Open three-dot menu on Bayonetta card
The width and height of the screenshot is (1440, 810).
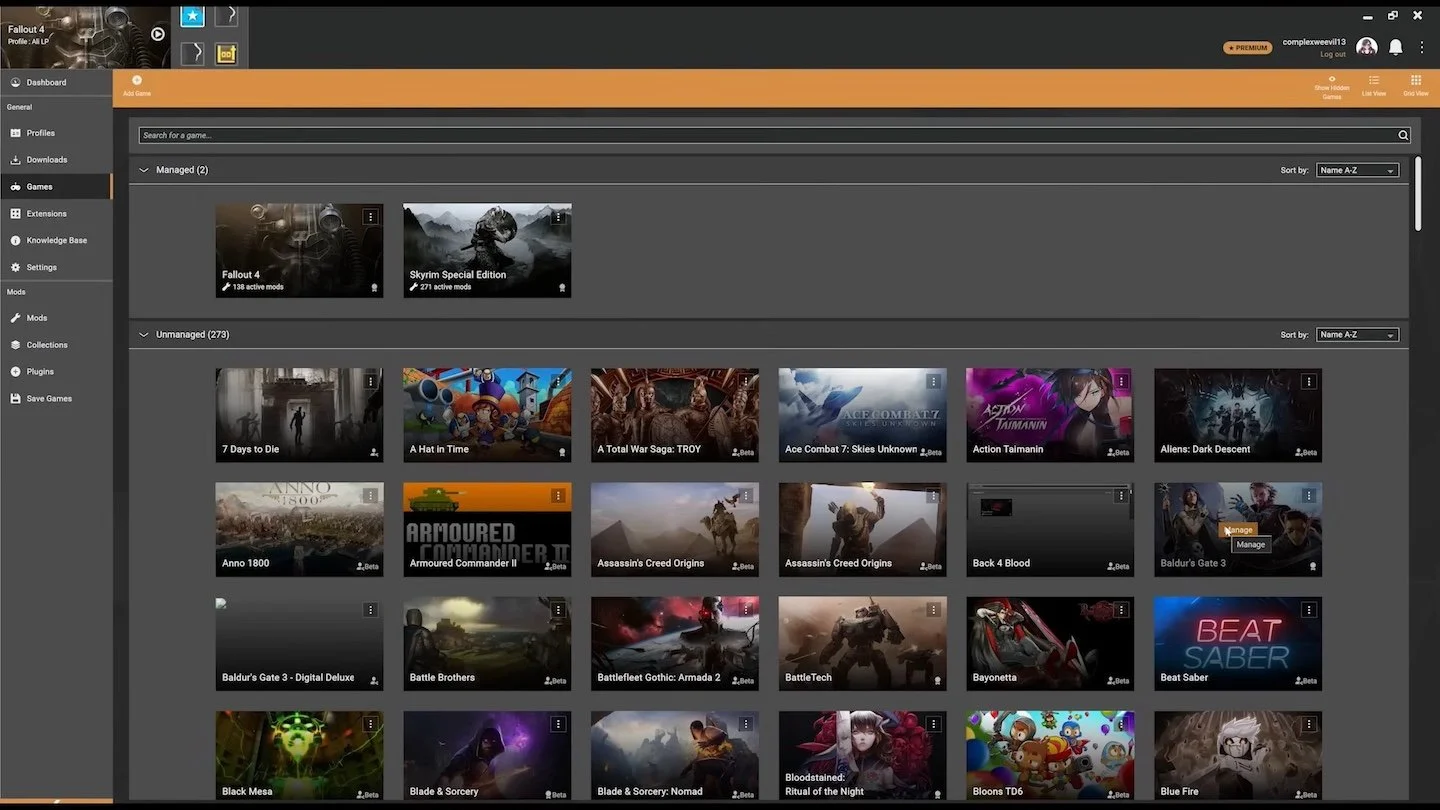[x=1121, y=610]
